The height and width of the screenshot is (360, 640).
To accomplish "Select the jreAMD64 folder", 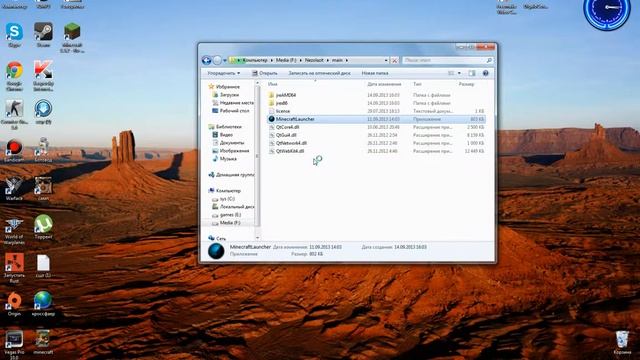I will [x=286, y=95].
